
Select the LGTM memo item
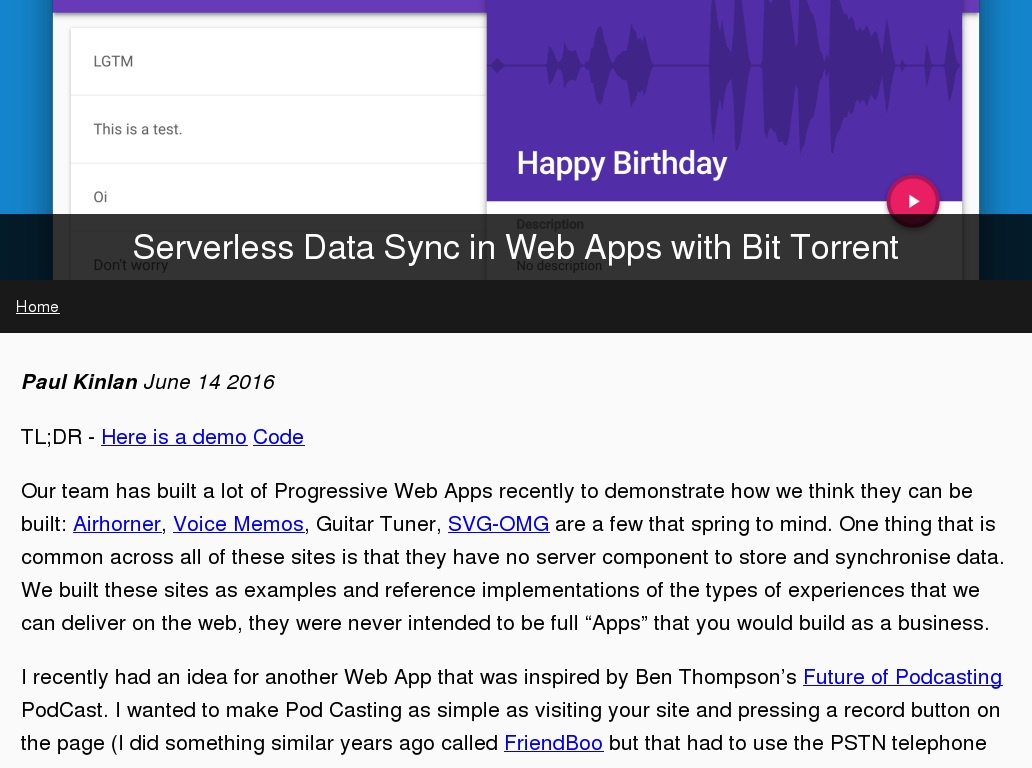click(x=278, y=62)
